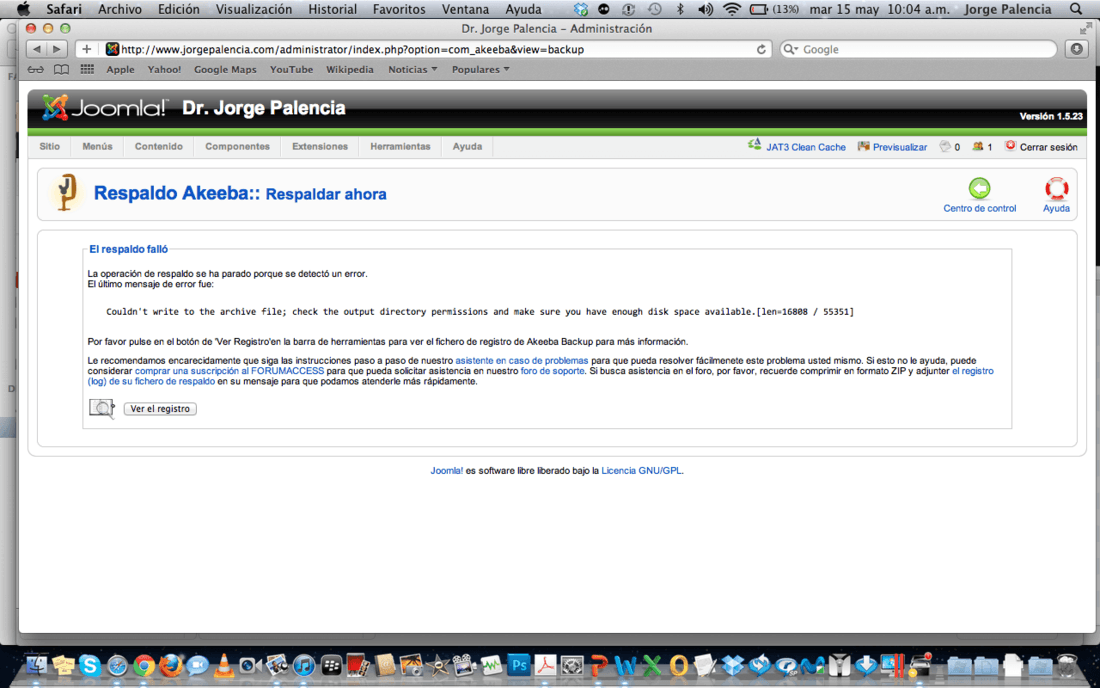
Task: Open the Historial menu
Action: tap(333, 9)
